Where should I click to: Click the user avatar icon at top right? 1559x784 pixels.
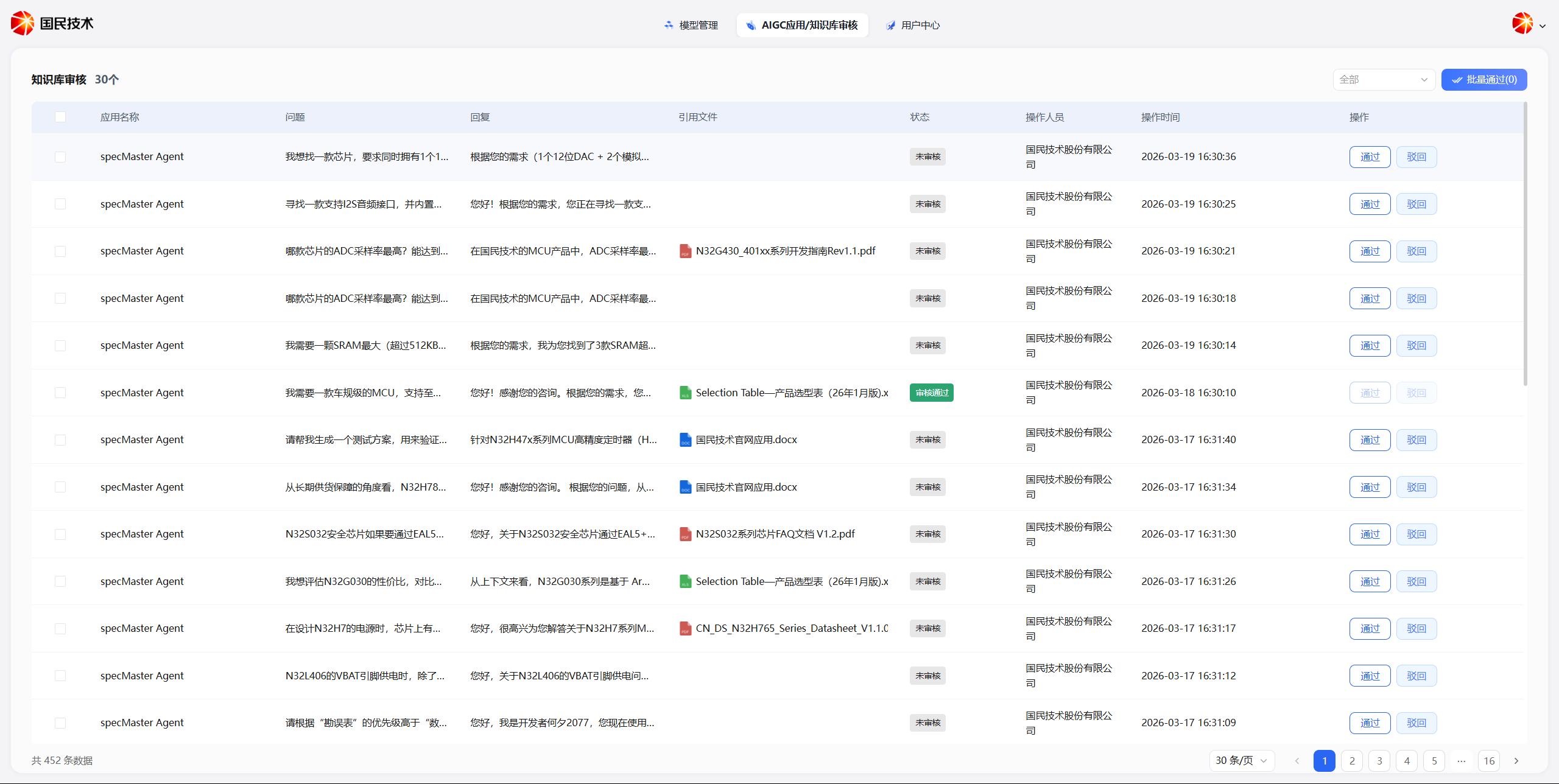[x=1522, y=24]
